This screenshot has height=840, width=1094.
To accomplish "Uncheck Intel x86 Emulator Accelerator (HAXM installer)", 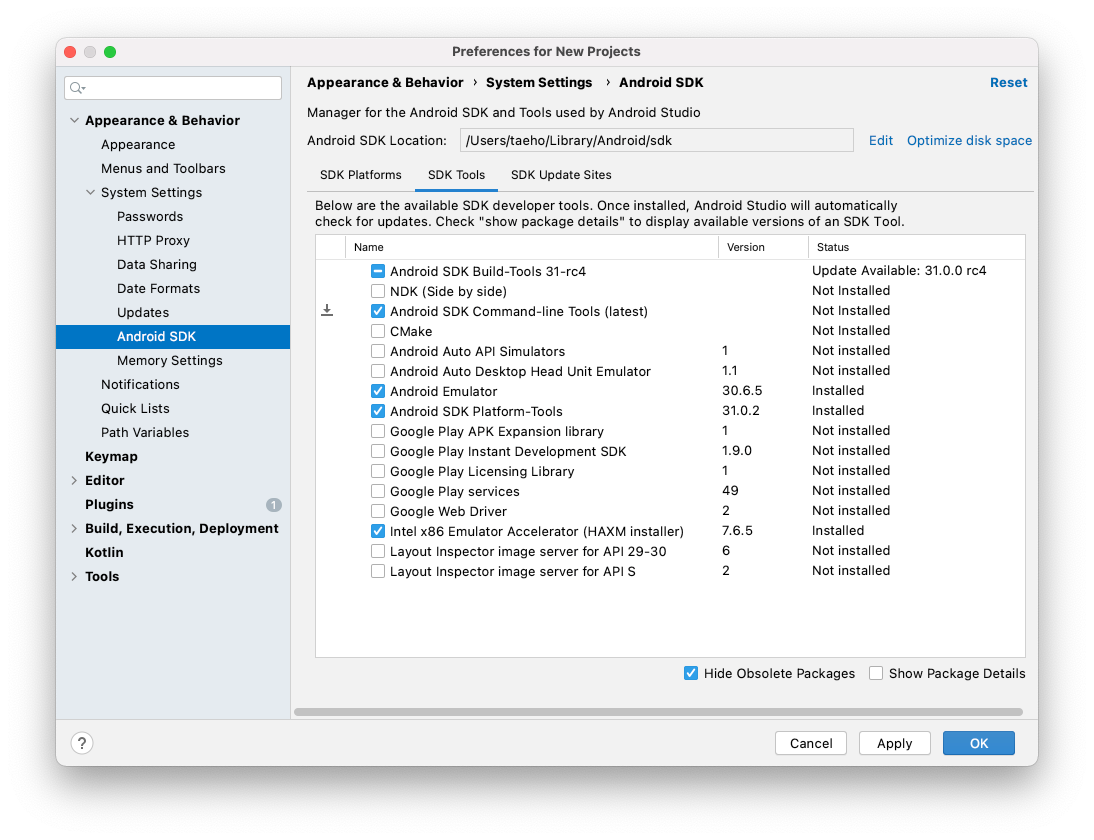I will point(377,531).
